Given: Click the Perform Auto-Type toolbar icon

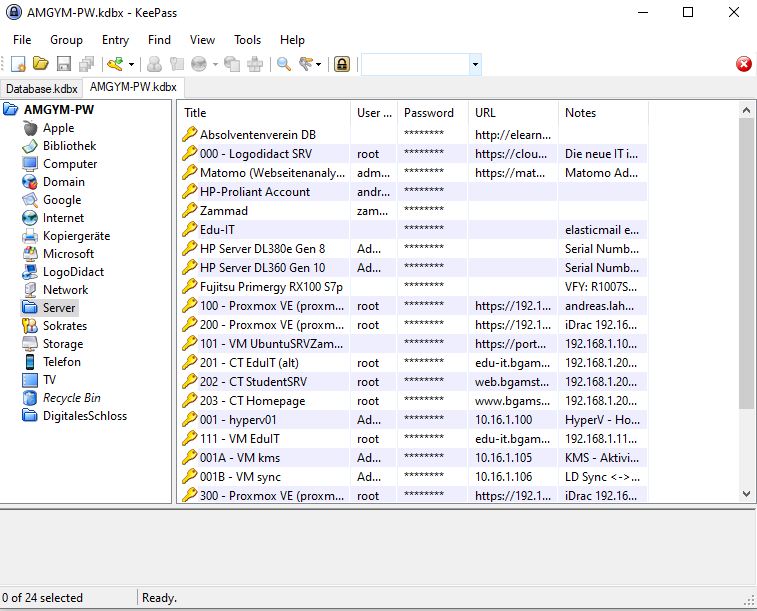Looking at the screenshot, I should tap(255, 64).
